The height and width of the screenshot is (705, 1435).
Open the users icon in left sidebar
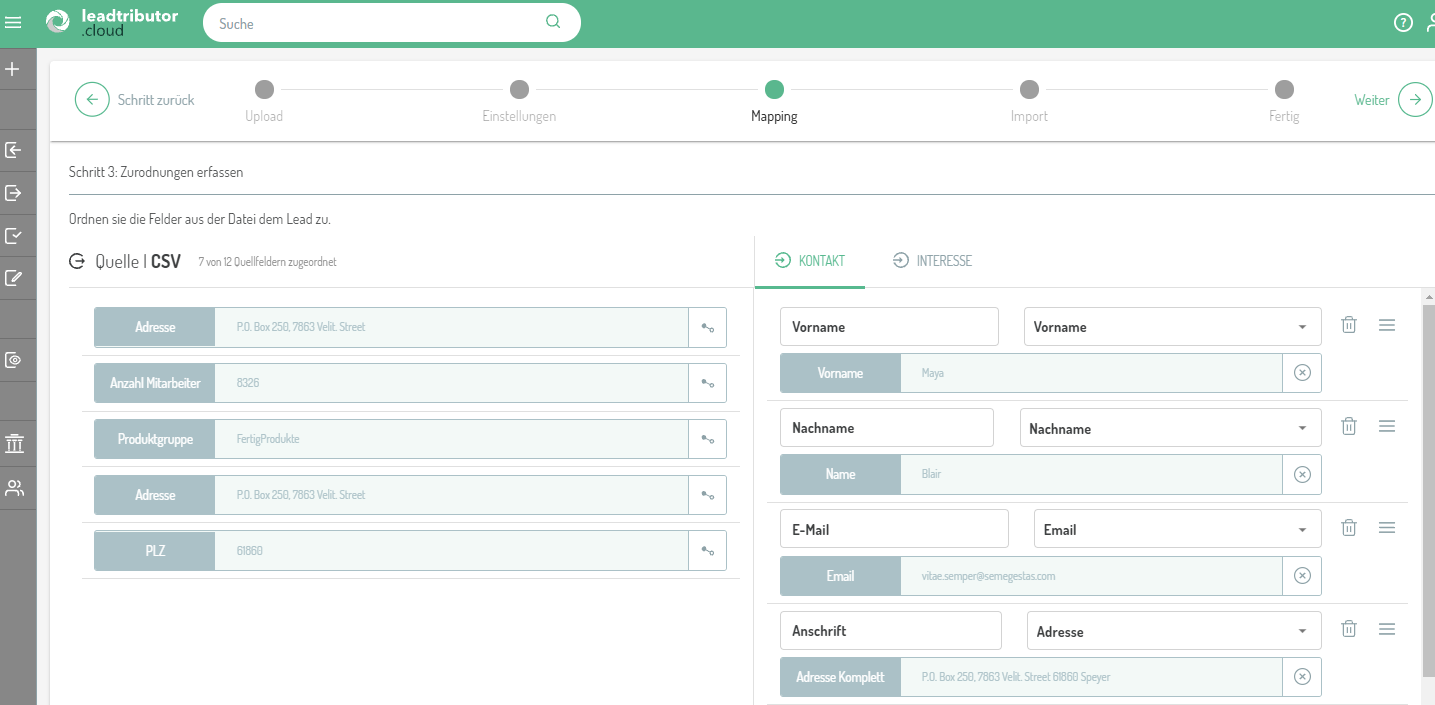point(14,488)
